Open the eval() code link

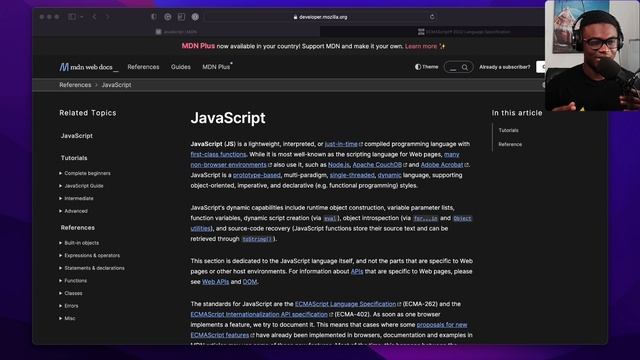point(330,218)
